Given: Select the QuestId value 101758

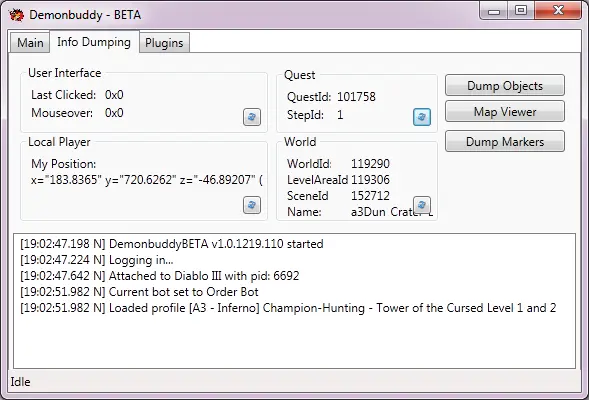Looking at the screenshot, I should tap(356, 97).
